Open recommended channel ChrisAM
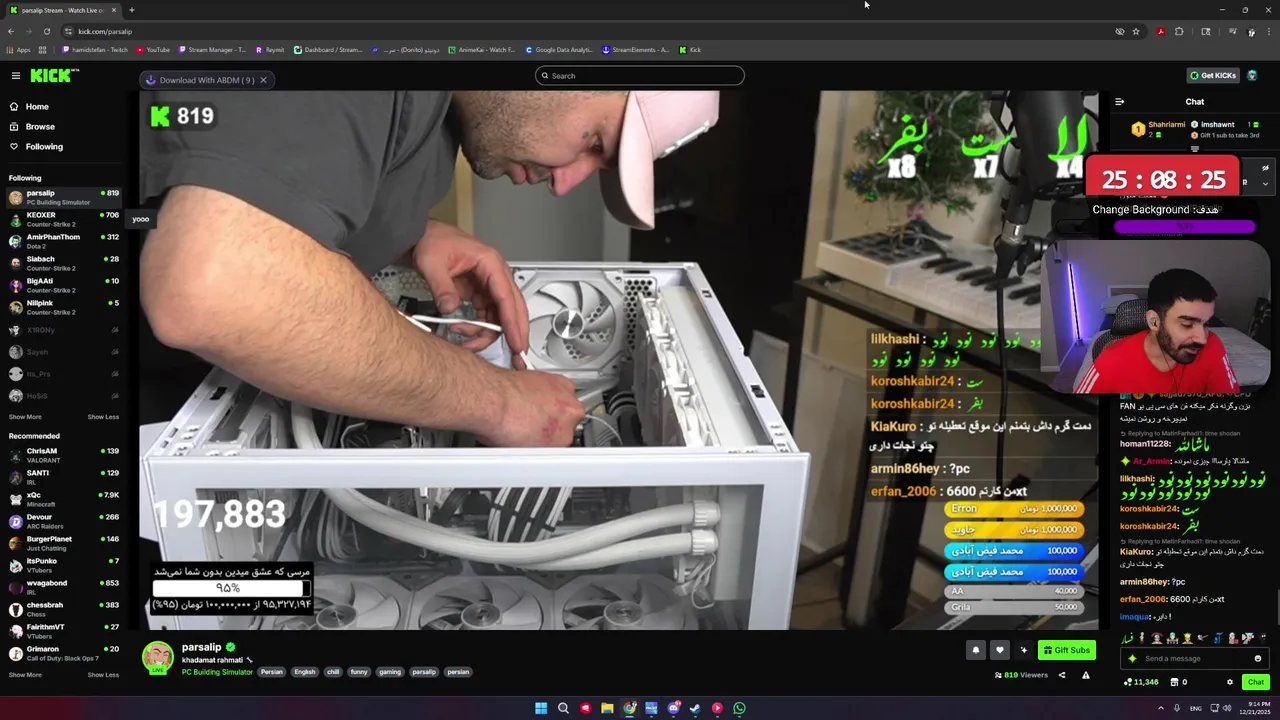This screenshot has width=1280, height=720. pos(62,455)
